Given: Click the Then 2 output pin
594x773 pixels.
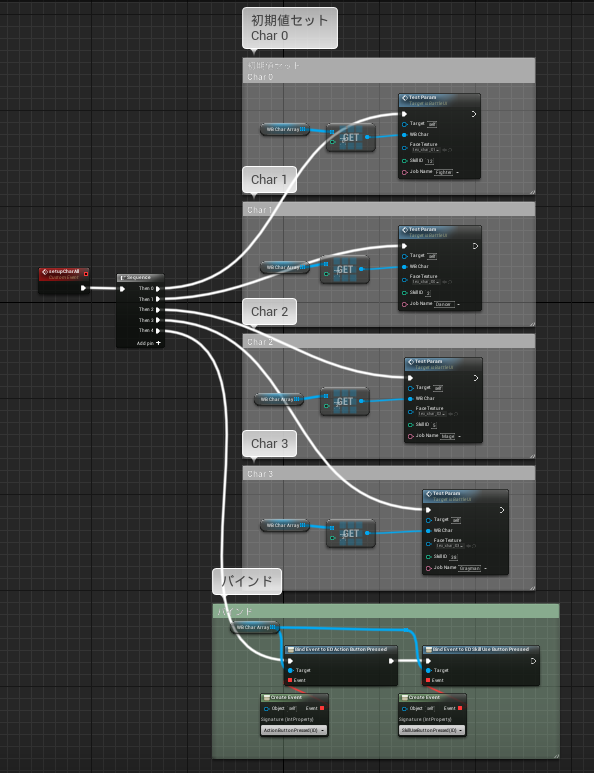Looking at the screenshot, I should pos(158,310).
